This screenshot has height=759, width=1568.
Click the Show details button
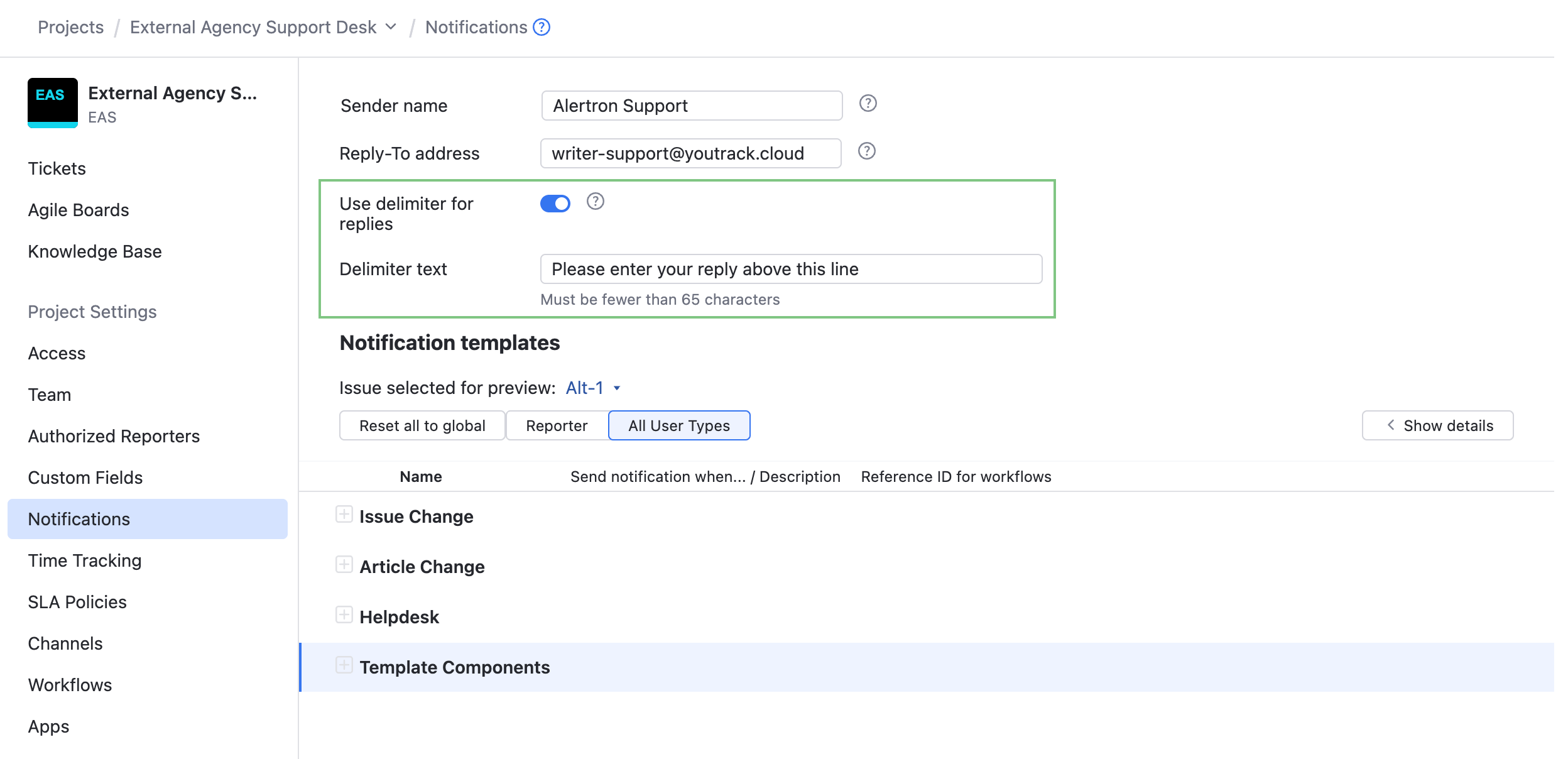[x=1437, y=426]
